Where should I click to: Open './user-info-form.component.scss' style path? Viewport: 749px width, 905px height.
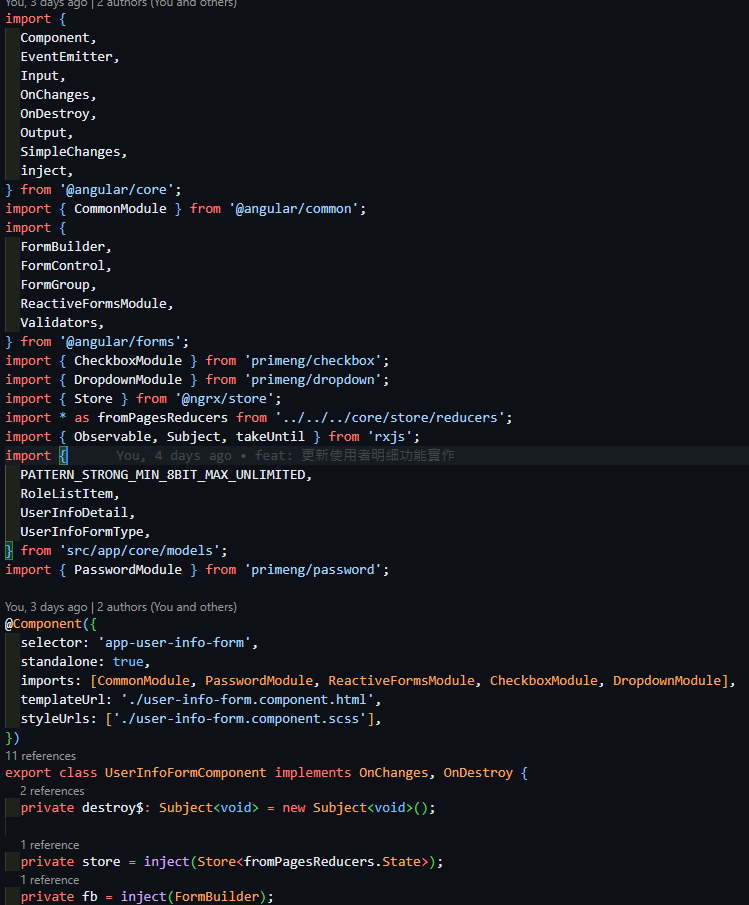pyautogui.click(x=240, y=719)
